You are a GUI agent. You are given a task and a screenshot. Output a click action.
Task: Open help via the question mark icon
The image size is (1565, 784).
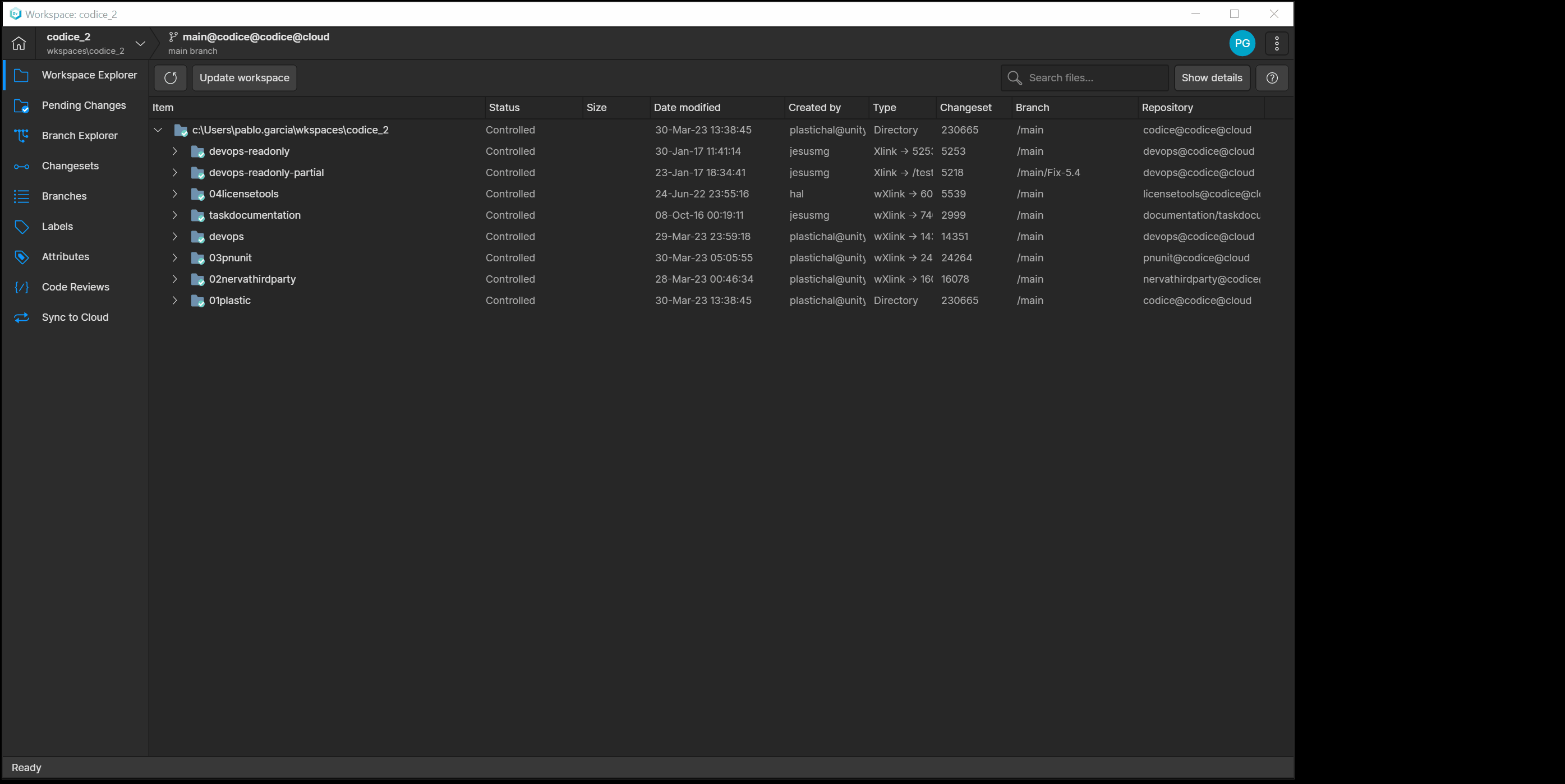point(1272,78)
